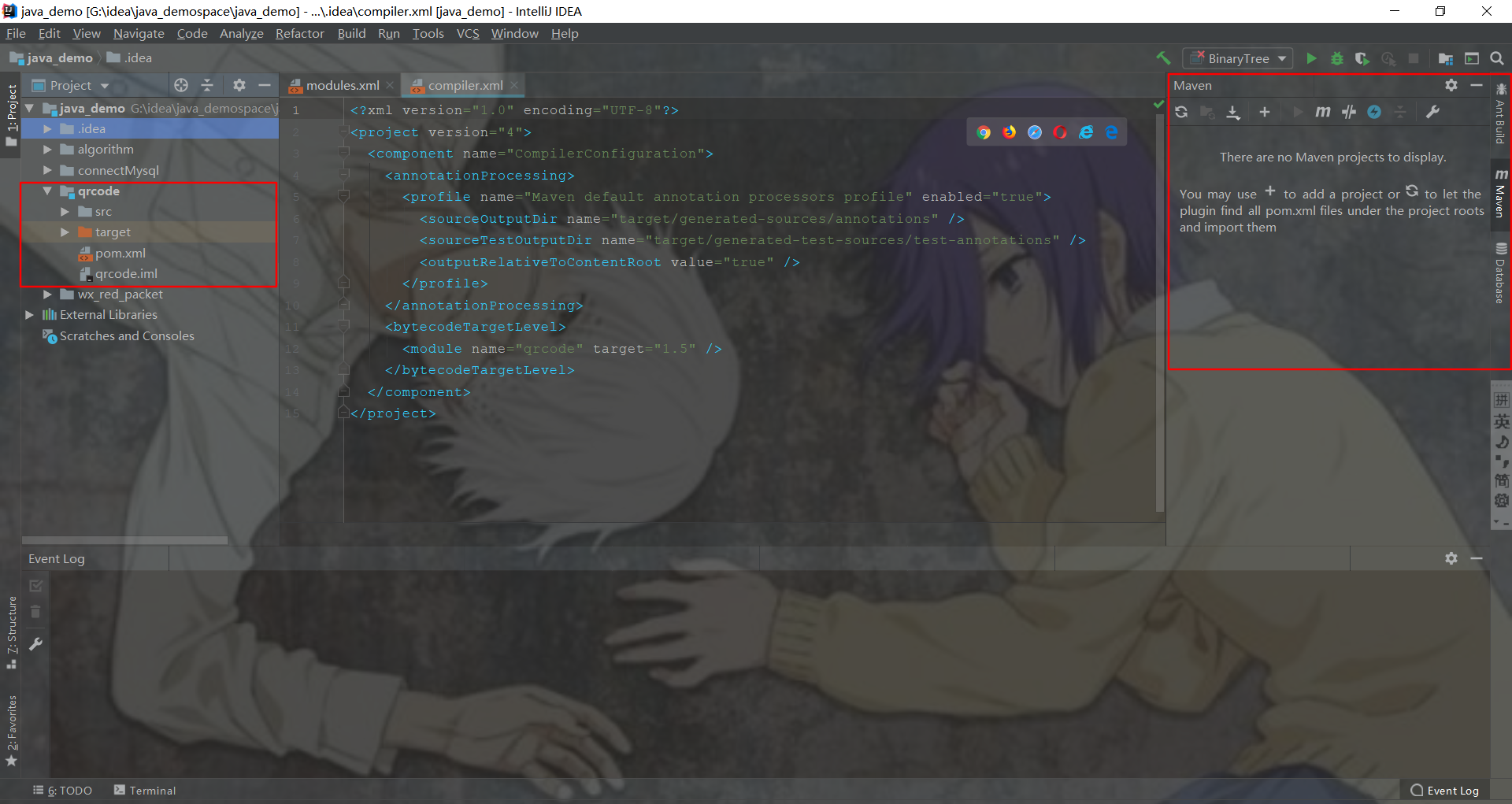
Task: Open file in Internet Explorer icon
Action: [1086, 132]
